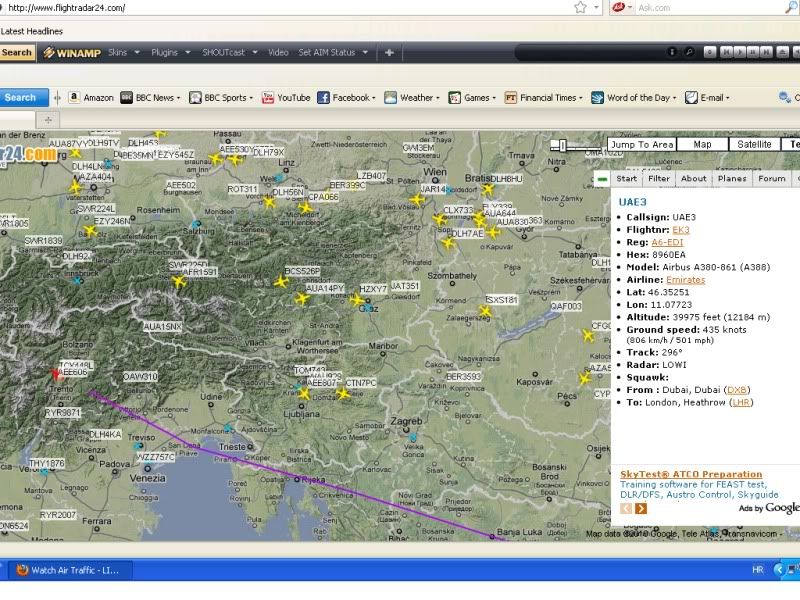Click the Video item in Winamp toolbar
This screenshot has width=800, height=600.
tap(278, 53)
